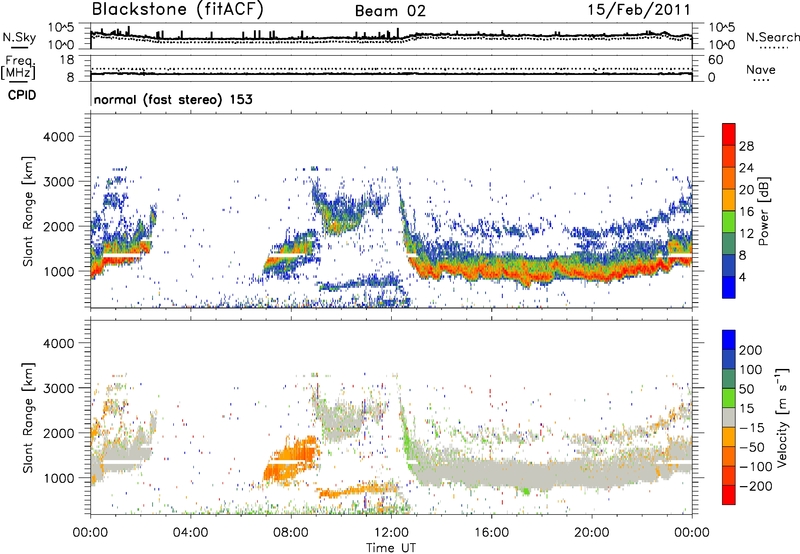The width and height of the screenshot is (800, 554).
Task: Click the 'Velocity [m s-1]' colorbar label
Action: click(x=781, y=417)
